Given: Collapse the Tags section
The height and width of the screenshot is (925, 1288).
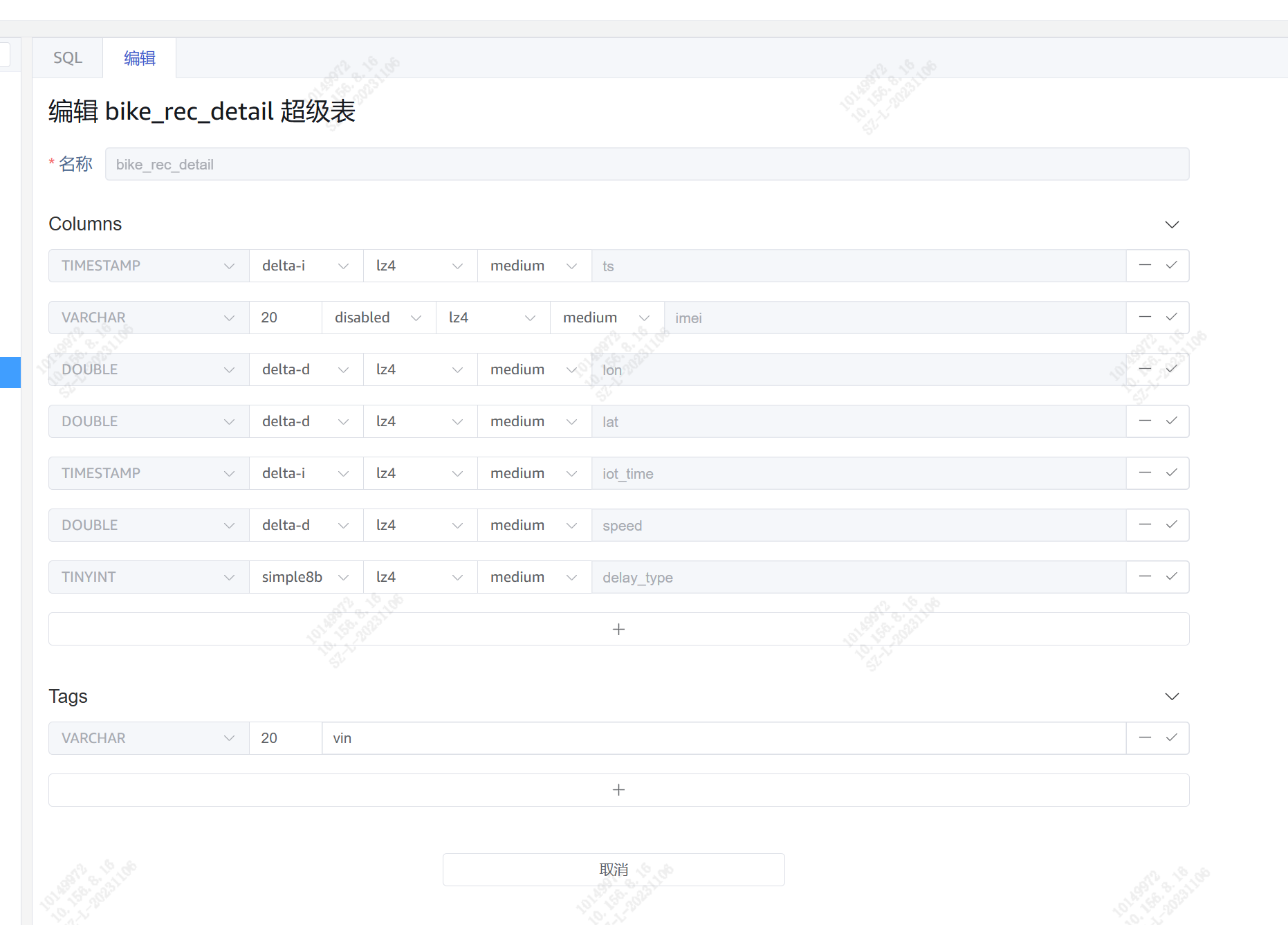Looking at the screenshot, I should (x=1171, y=697).
